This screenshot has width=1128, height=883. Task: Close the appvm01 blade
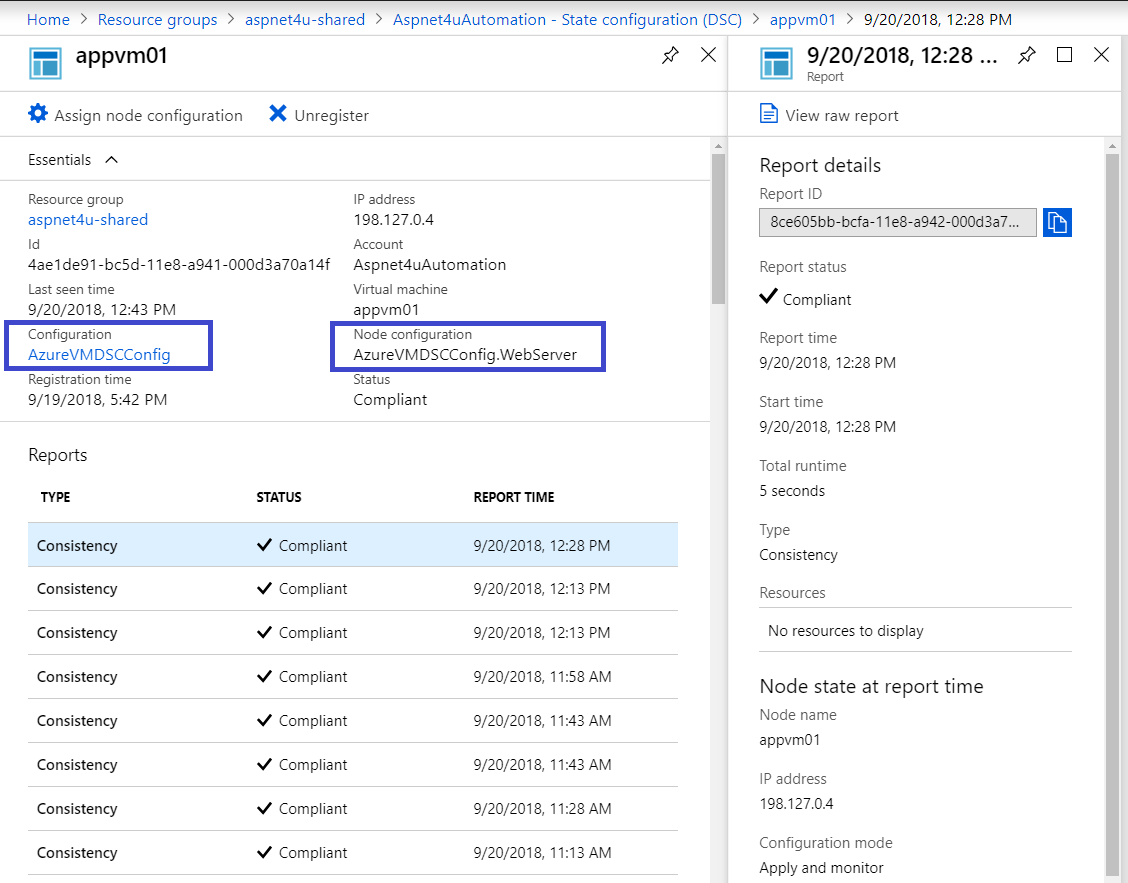click(x=708, y=55)
